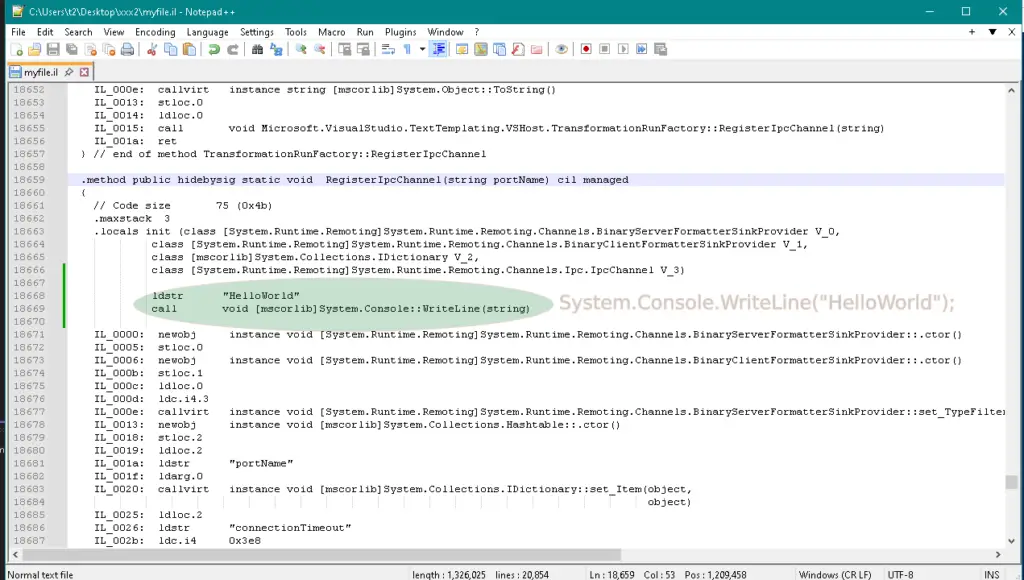Close the myfile.il tab with its red X
This screenshot has width=1024, height=580.
point(84,72)
